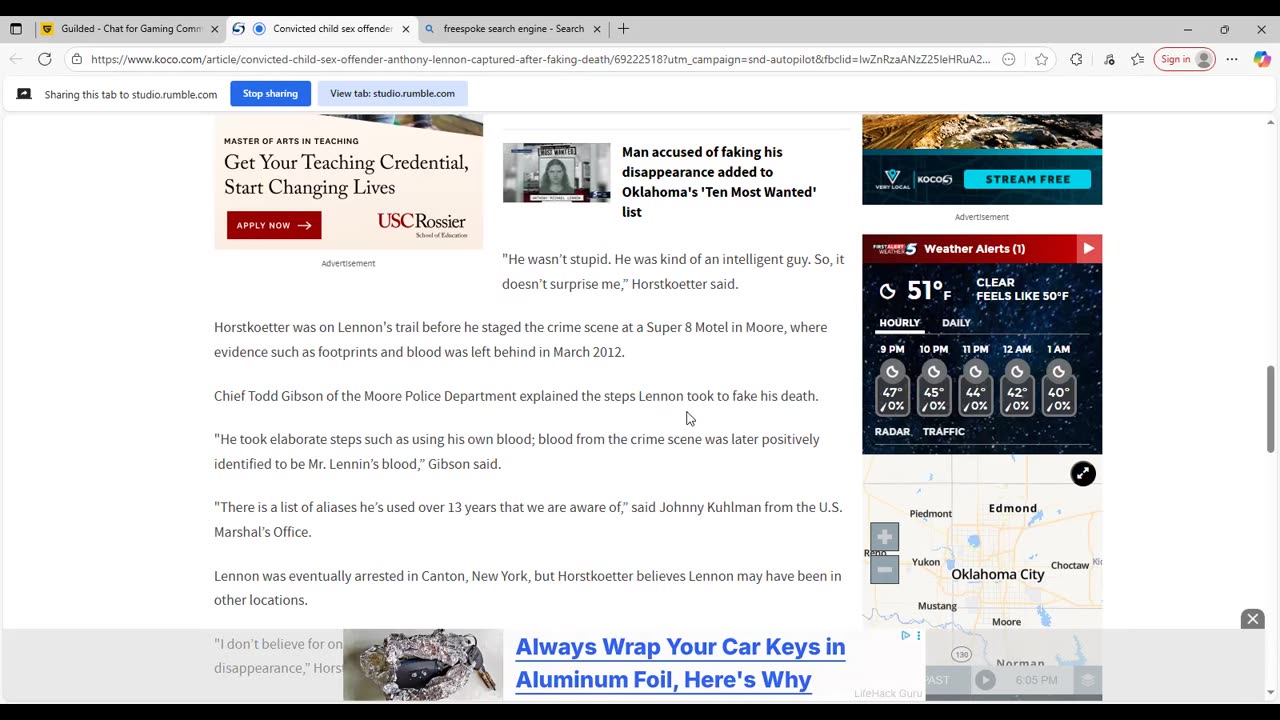This screenshot has width=1280, height=720.
Task: Launch the Copilot sidebar icon
Action: click(x=1261, y=59)
